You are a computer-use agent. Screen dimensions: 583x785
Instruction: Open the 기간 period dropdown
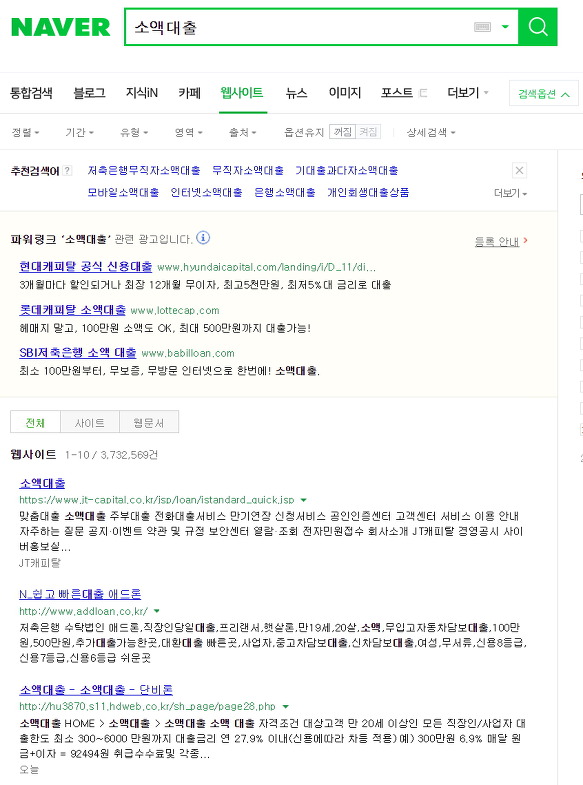79,133
